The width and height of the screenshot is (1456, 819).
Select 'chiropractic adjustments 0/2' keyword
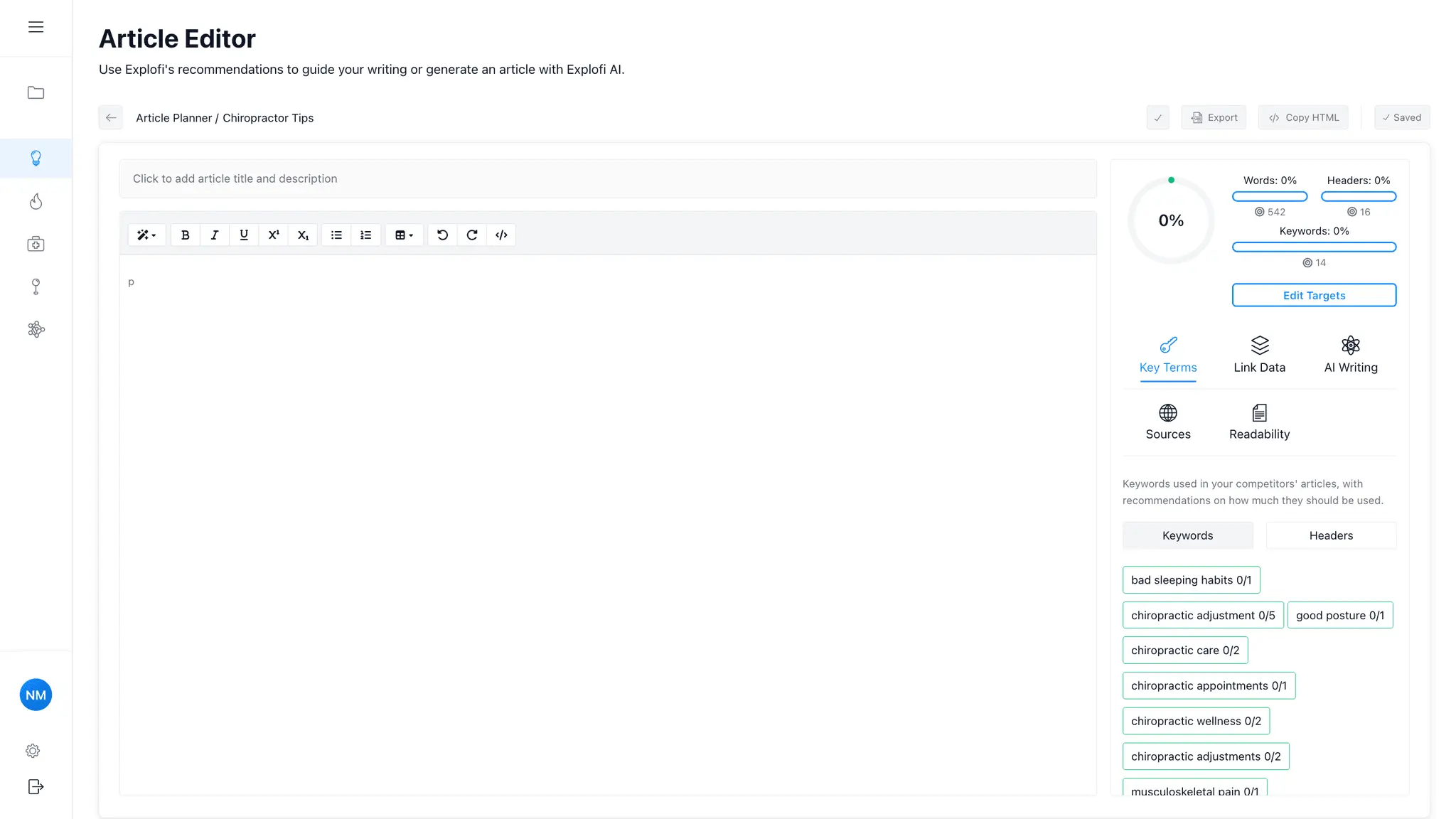[x=1206, y=756]
